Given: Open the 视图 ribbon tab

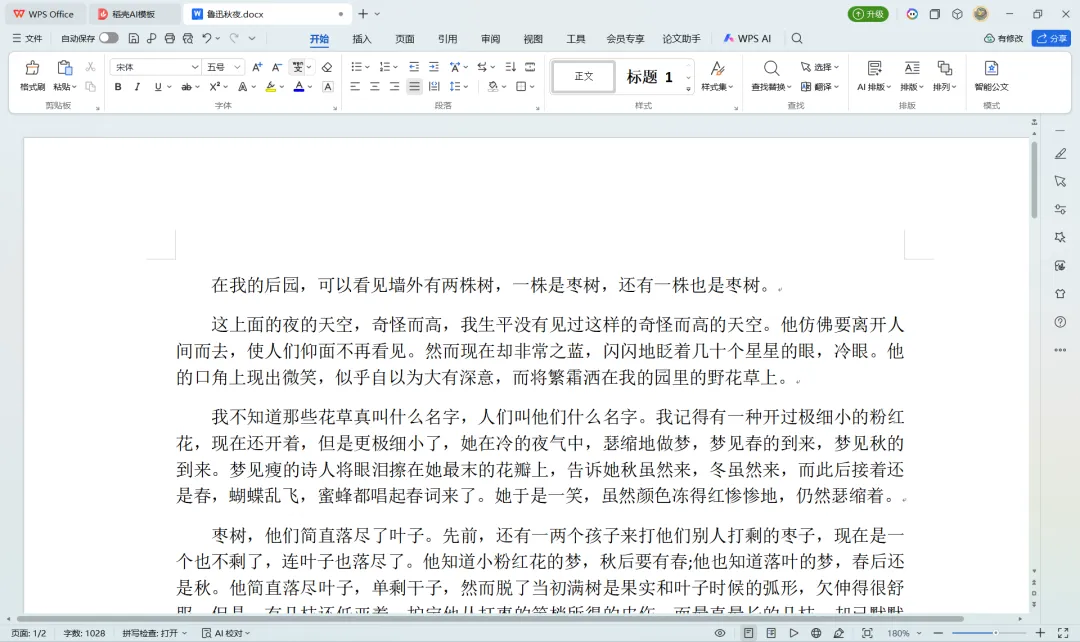Looking at the screenshot, I should coord(533,39).
